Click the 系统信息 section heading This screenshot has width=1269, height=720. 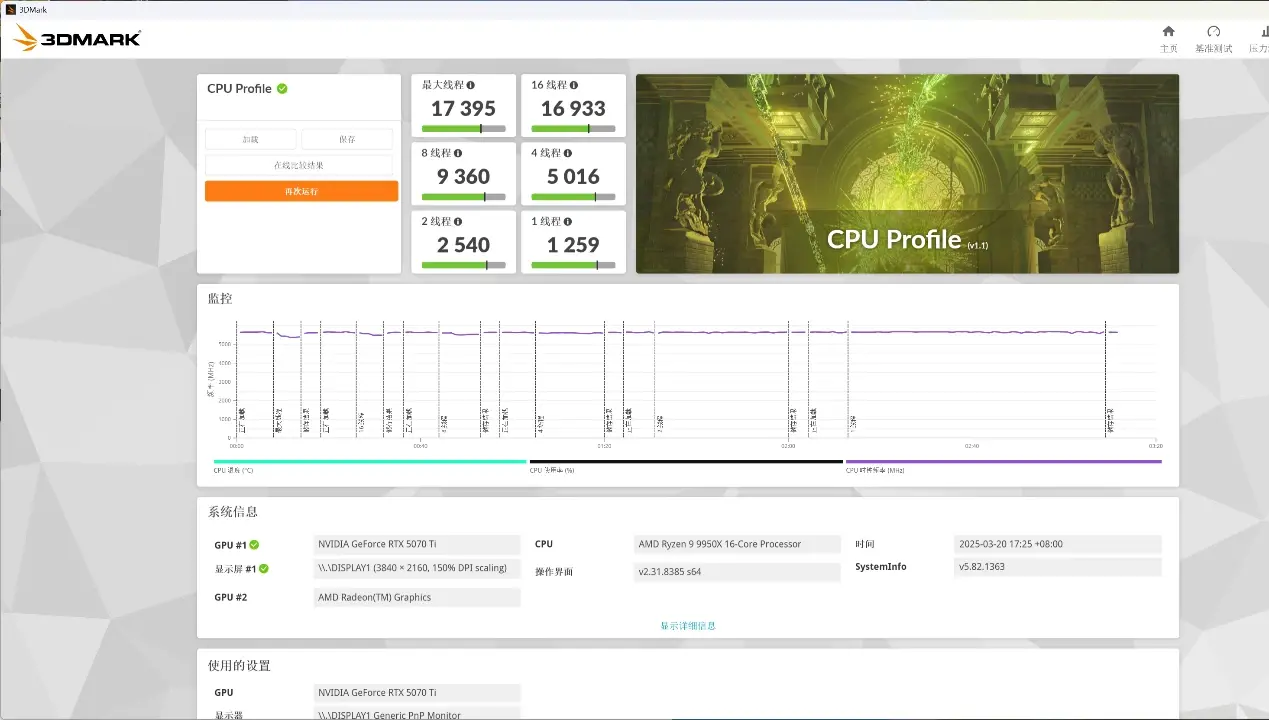pyautogui.click(x=233, y=511)
